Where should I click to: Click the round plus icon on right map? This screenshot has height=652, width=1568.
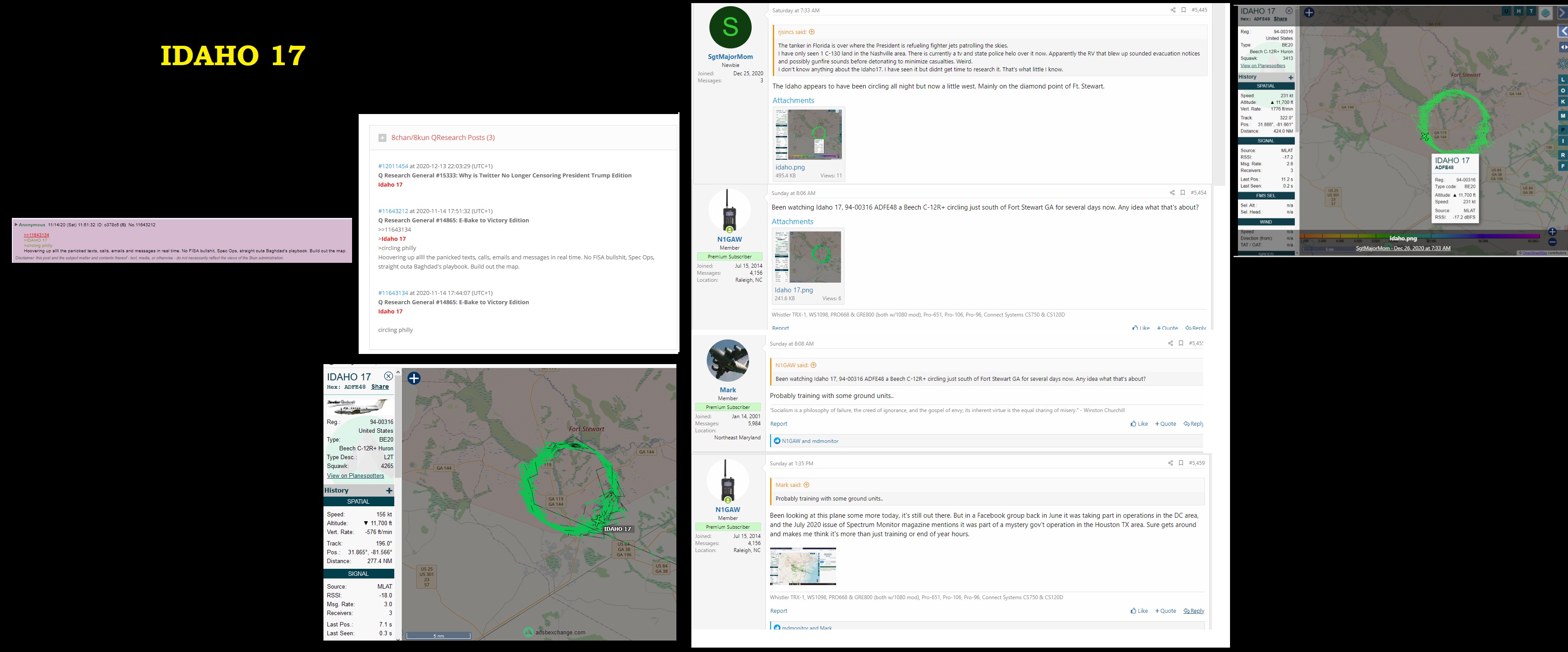point(1309,13)
